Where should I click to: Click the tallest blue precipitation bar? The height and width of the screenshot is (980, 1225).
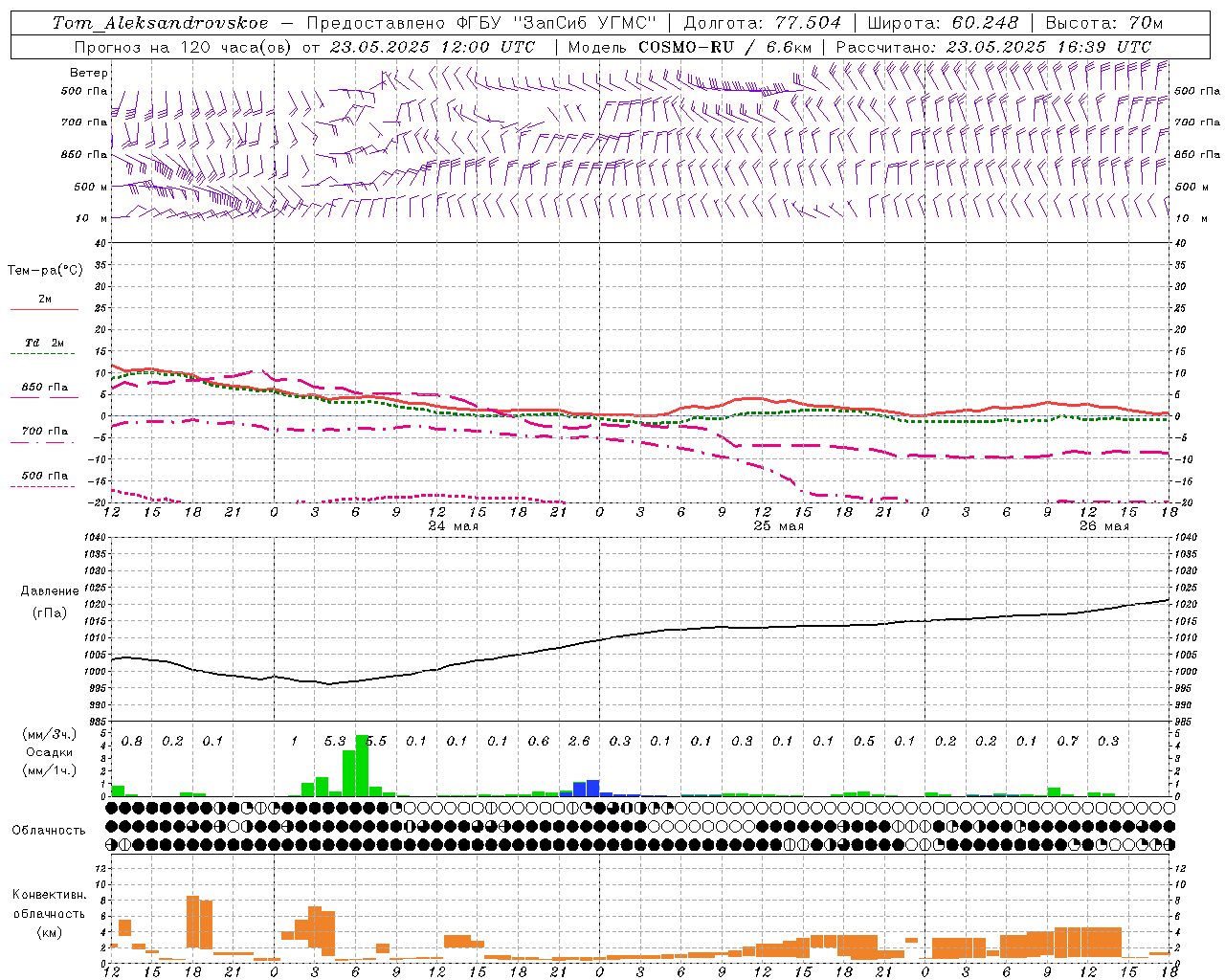point(593,789)
